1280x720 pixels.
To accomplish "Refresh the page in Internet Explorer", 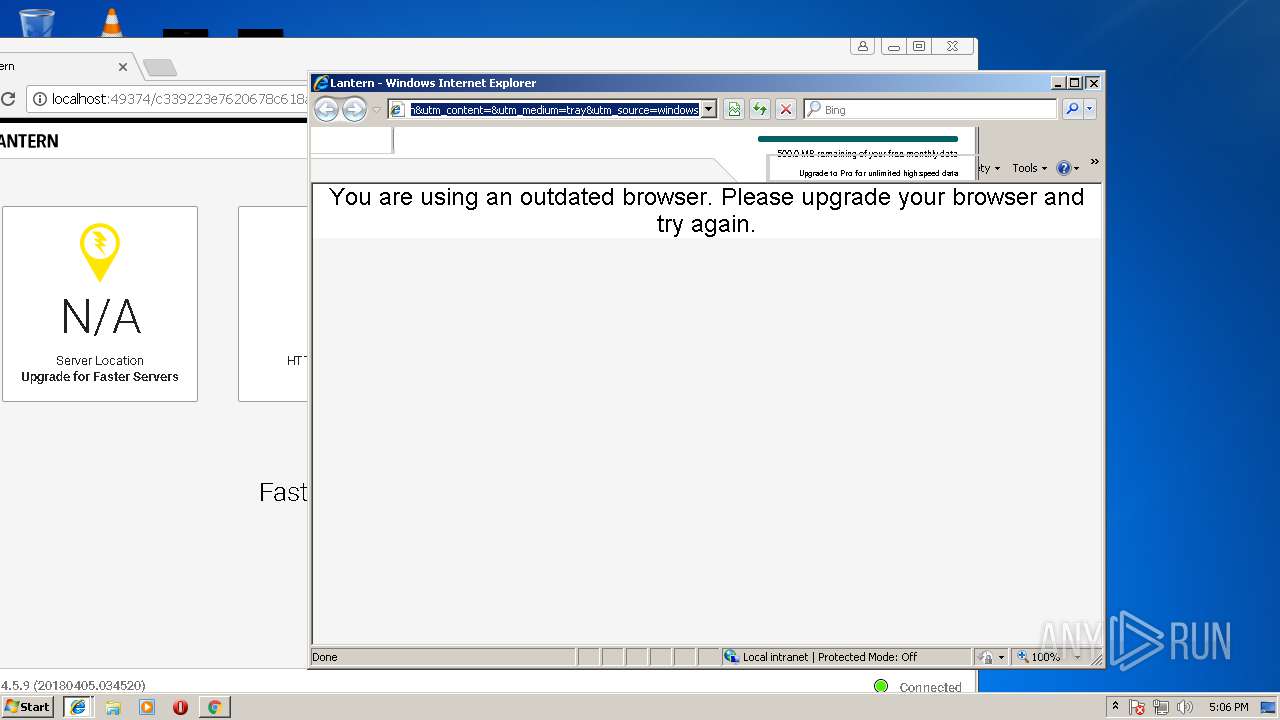I will (760, 110).
